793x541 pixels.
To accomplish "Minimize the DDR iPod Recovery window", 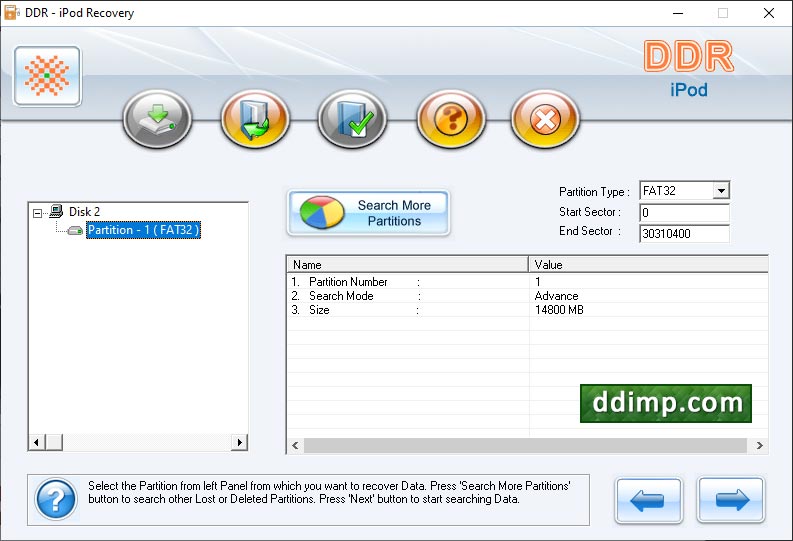I will (678, 13).
